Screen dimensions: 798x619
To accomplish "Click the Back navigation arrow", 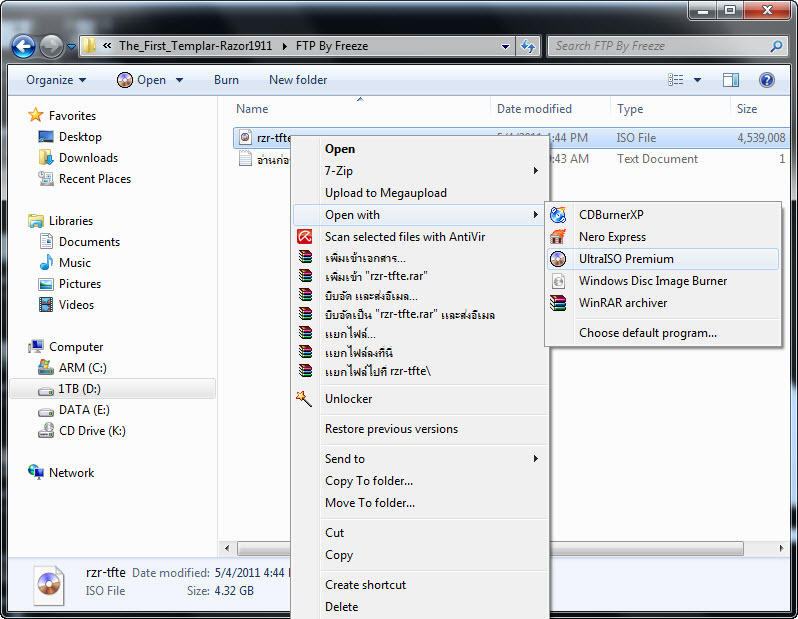I will click(23, 46).
